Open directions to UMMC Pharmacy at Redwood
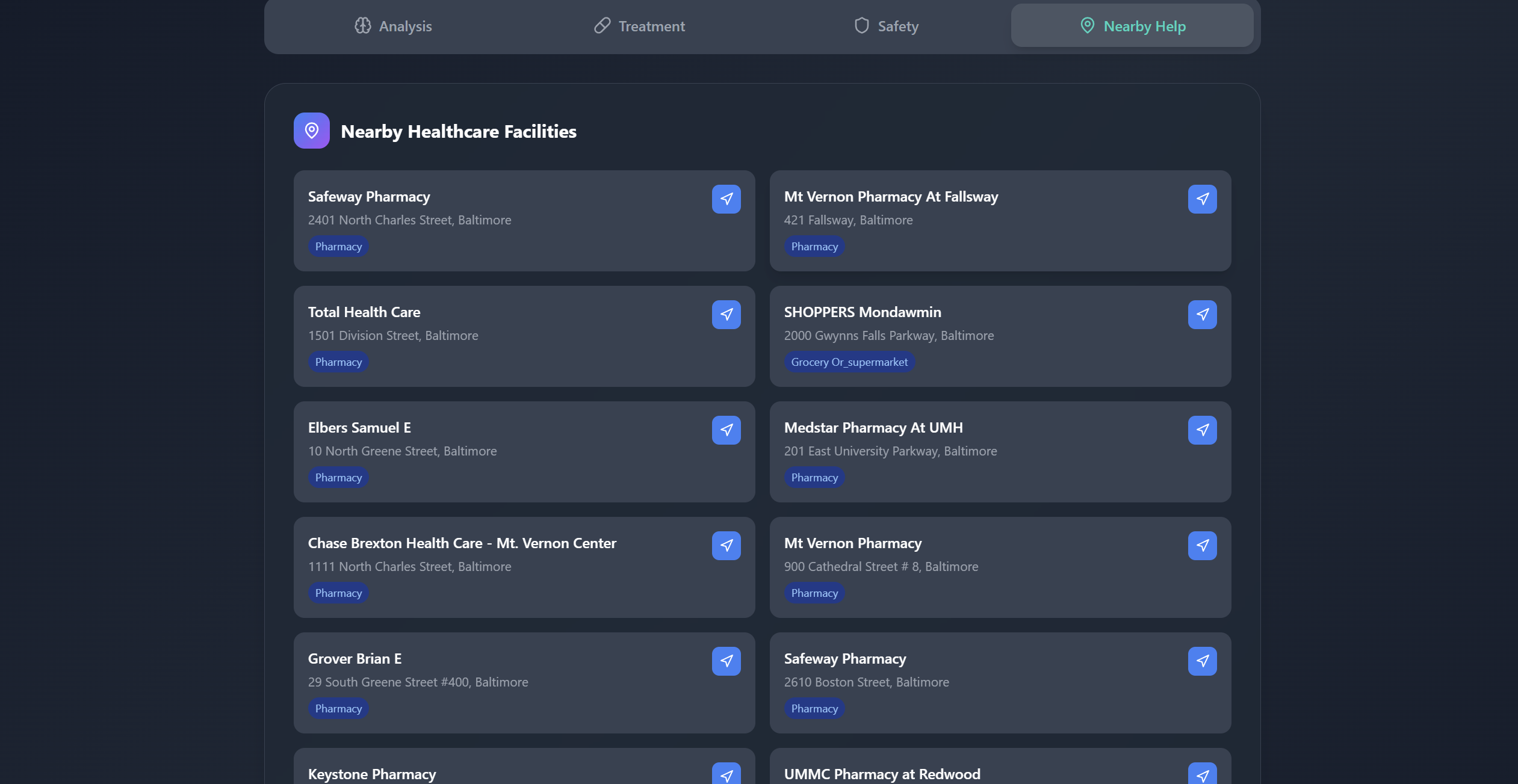The width and height of the screenshot is (1518, 784). point(1202,774)
